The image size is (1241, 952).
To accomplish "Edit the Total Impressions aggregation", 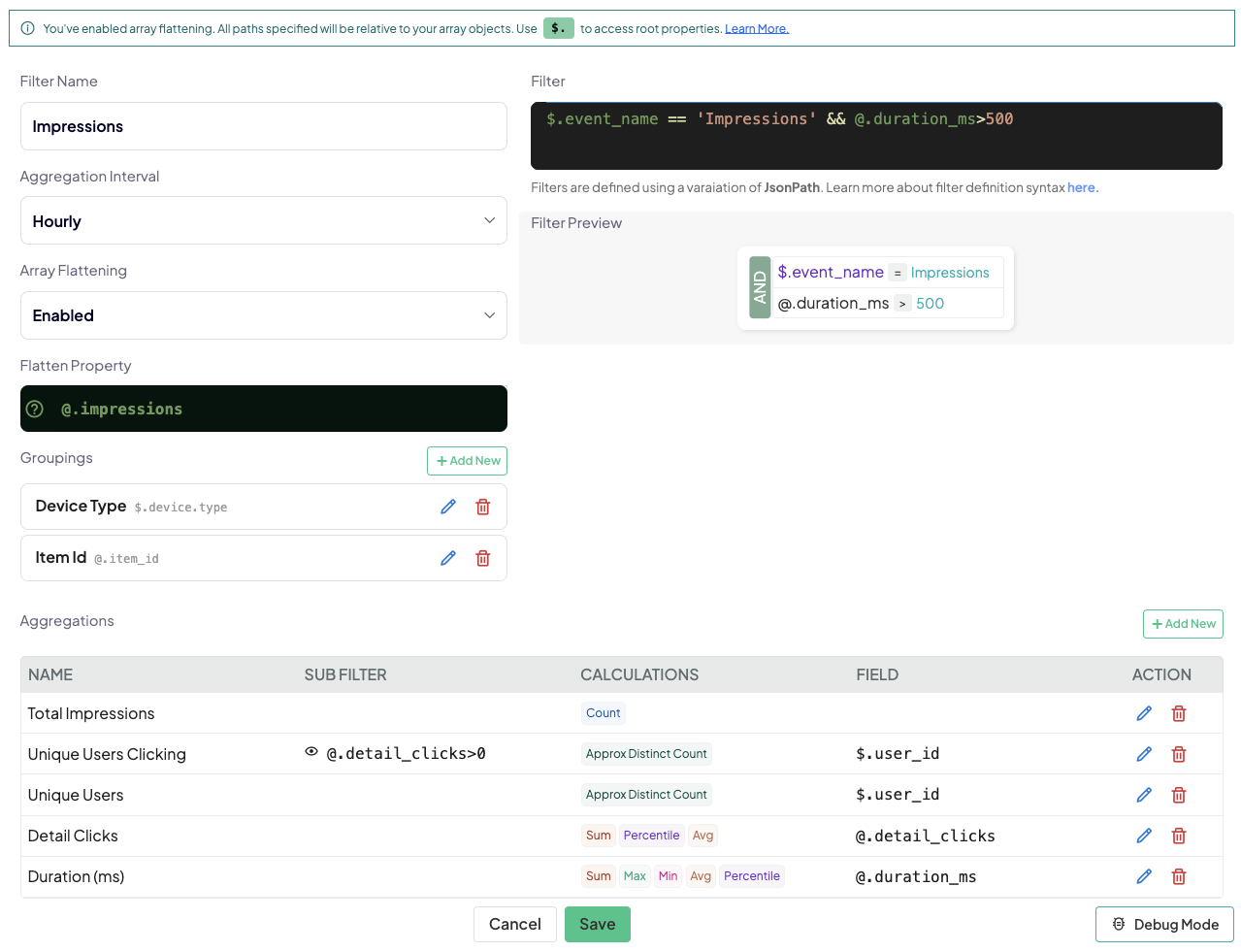I will point(1143,712).
